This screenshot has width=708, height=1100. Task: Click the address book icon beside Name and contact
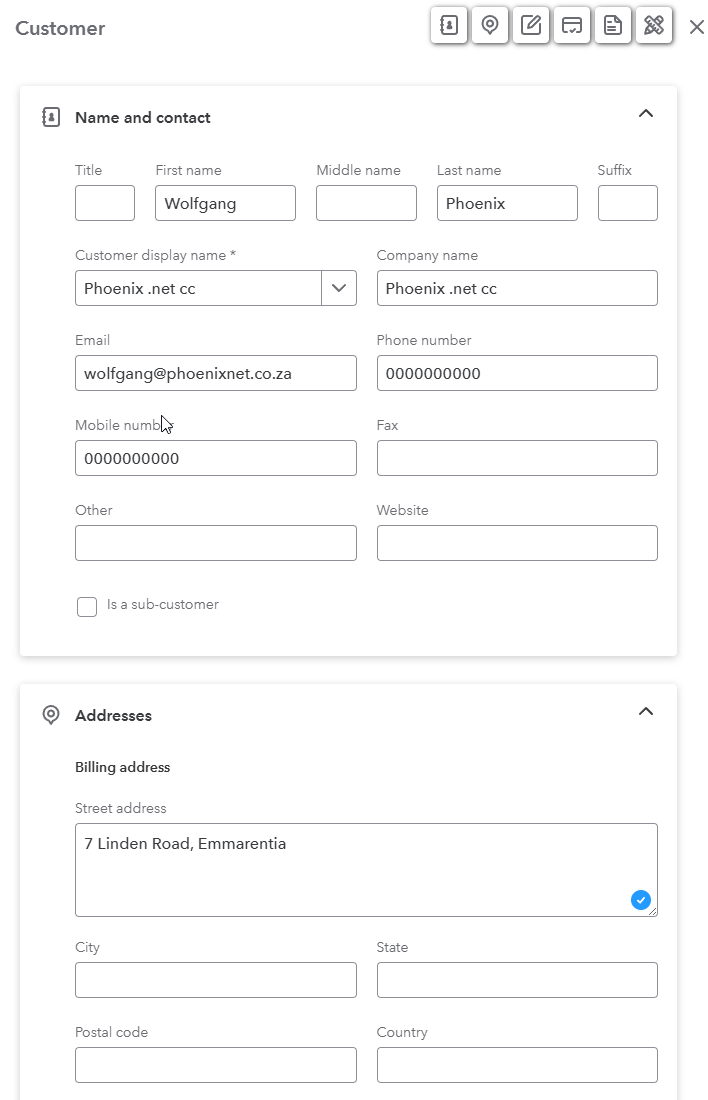coord(51,117)
